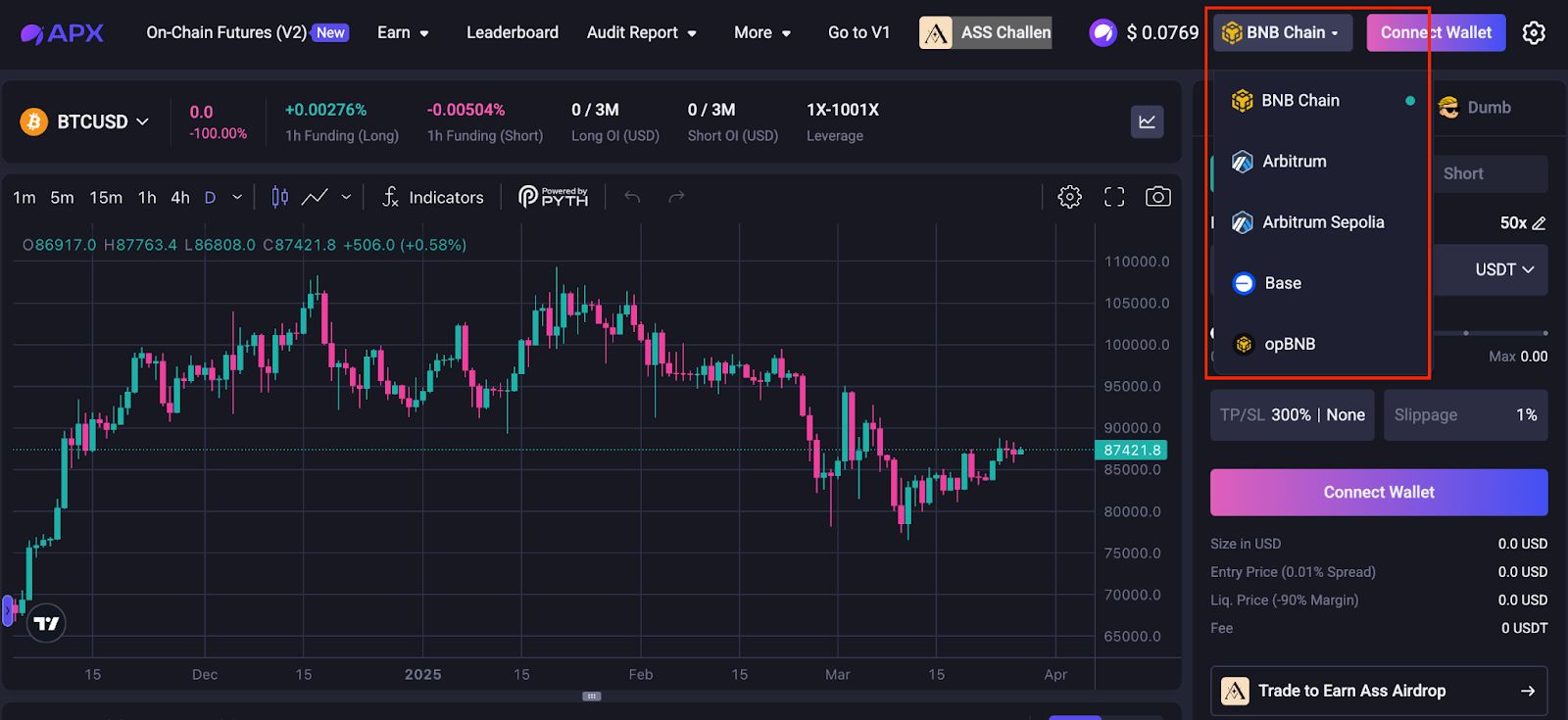Enter chart fullscreen mode
This screenshot has width=1568, height=720.
1114,197
